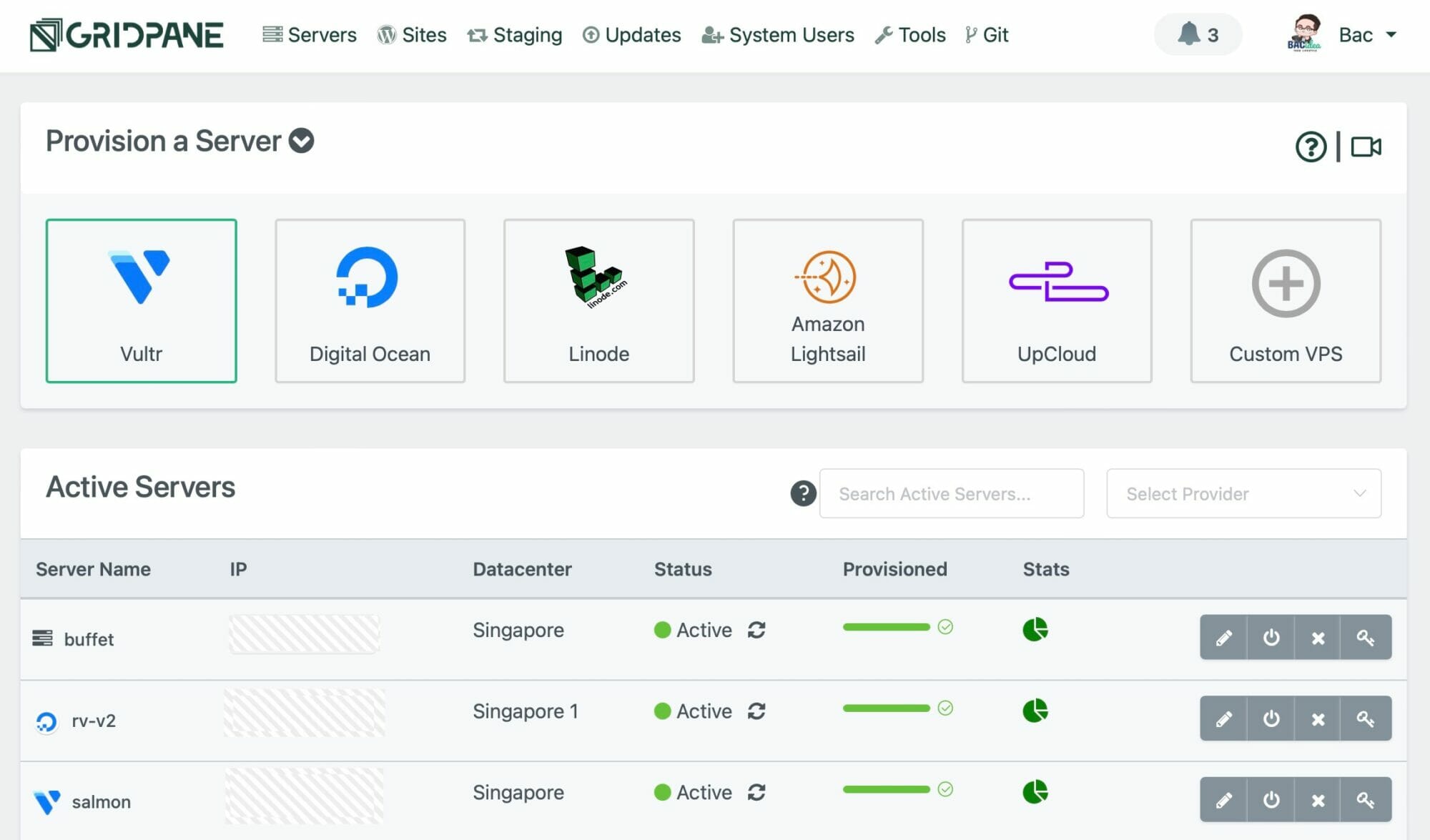This screenshot has width=1430, height=840.
Task: Click the buffet server name
Action: pos(89,639)
